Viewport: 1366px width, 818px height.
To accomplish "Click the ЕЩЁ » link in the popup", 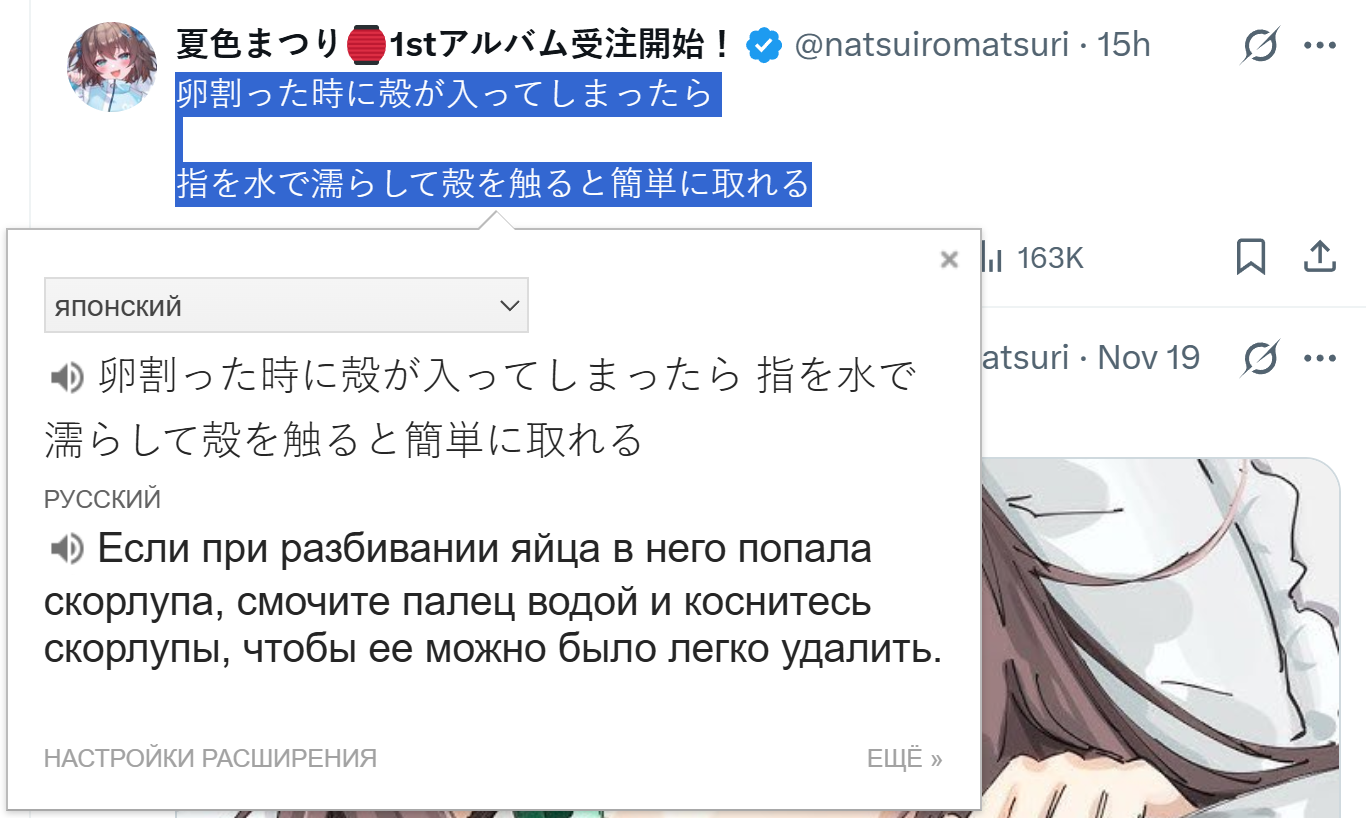I will pyautogui.click(x=905, y=759).
